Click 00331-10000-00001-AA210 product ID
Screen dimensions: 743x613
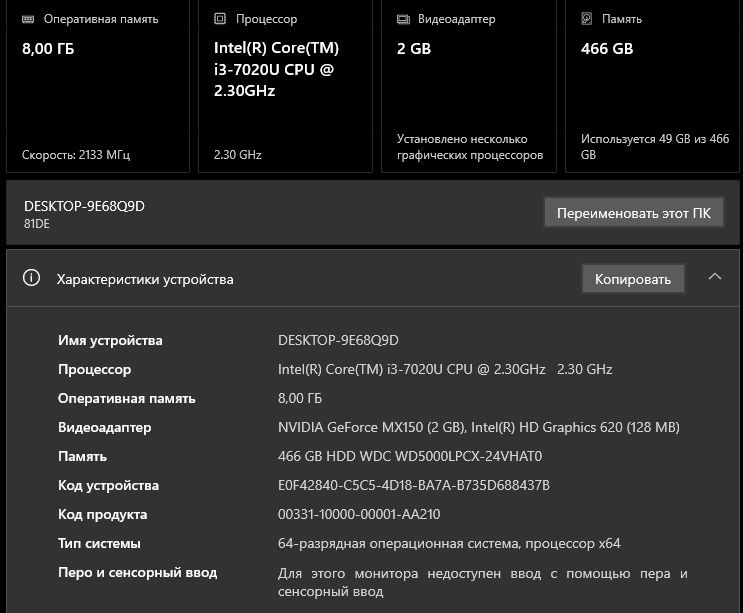(359, 514)
